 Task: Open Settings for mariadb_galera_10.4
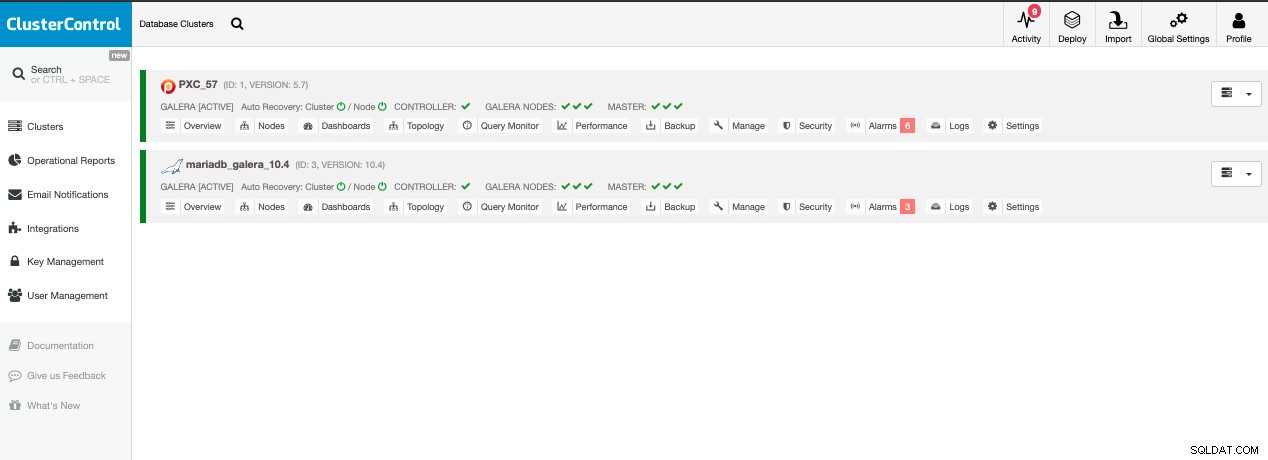(x=1014, y=207)
